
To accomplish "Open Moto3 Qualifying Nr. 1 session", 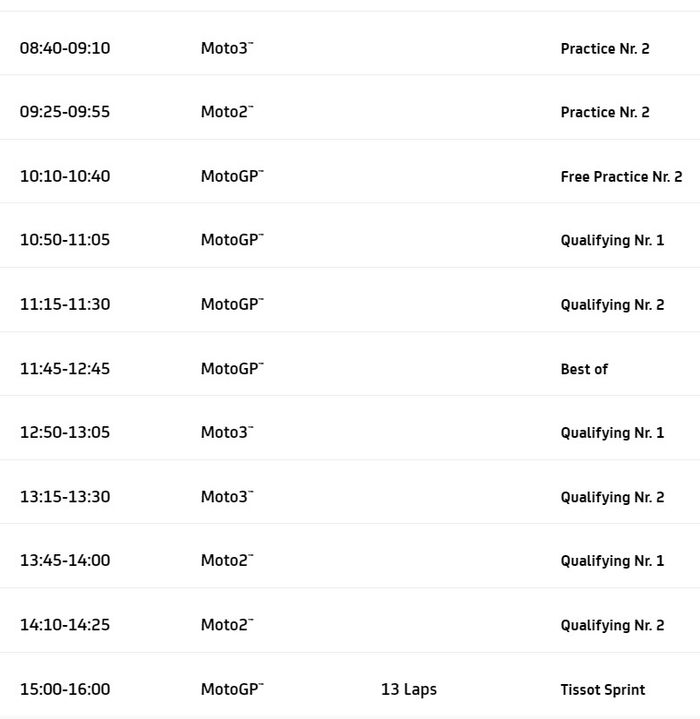I will click(x=612, y=433).
